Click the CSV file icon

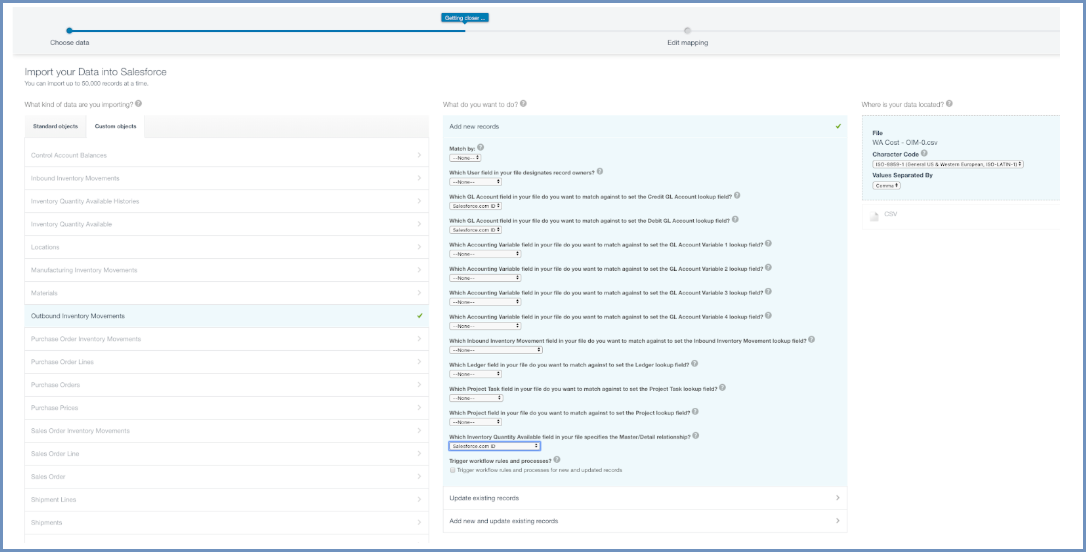pyautogui.click(x=876, y=215)
